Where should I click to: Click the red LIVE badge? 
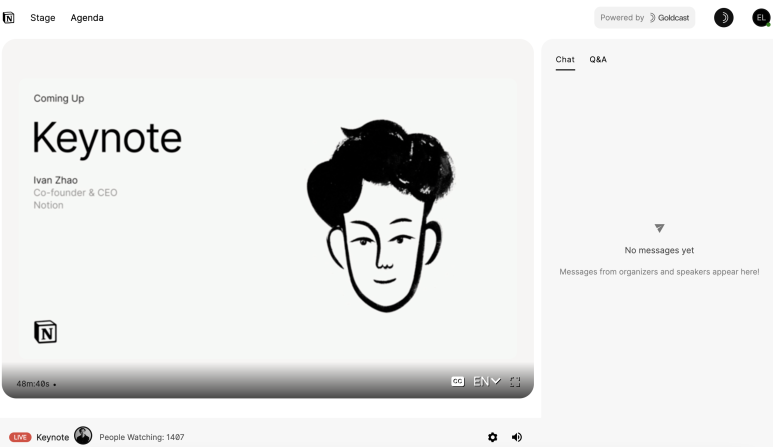[x=20, y=437]
